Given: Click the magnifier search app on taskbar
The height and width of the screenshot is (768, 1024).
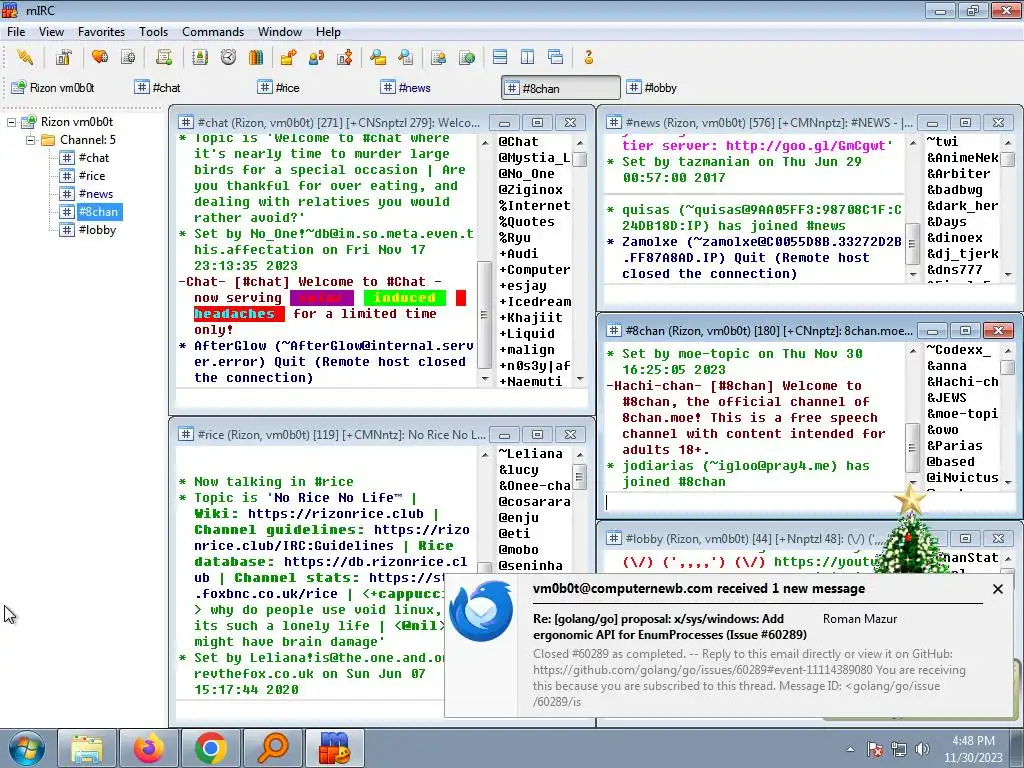Looking at the screenshot, I should click(272, 748).
